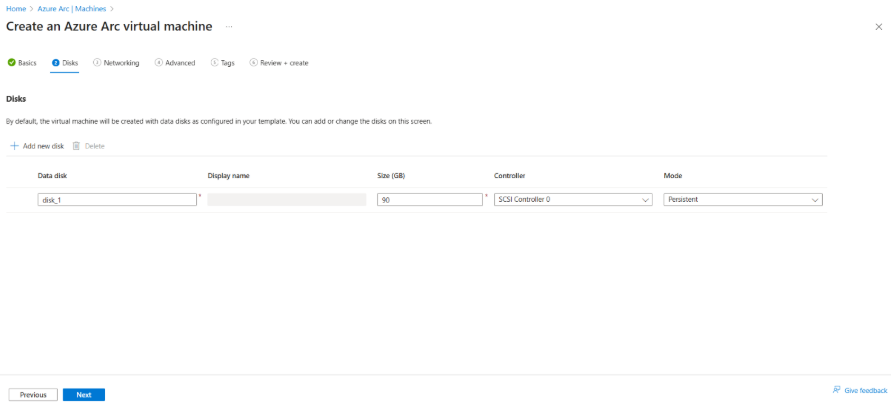Click the Previous button
891x403 pixels.
[x=33, y=394]
